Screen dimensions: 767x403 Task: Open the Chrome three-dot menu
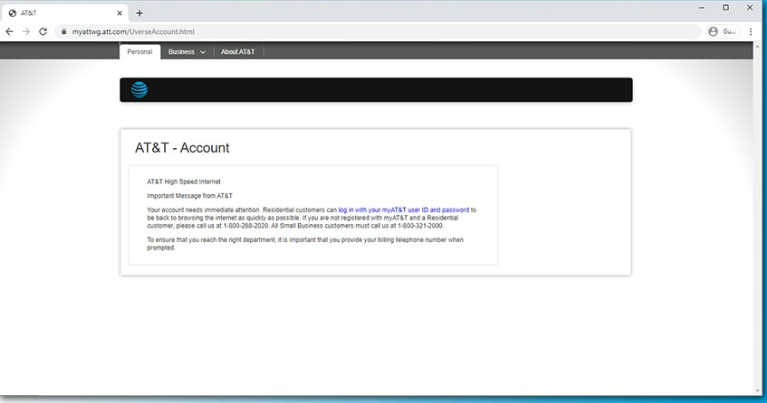click(x=751, y=31)
